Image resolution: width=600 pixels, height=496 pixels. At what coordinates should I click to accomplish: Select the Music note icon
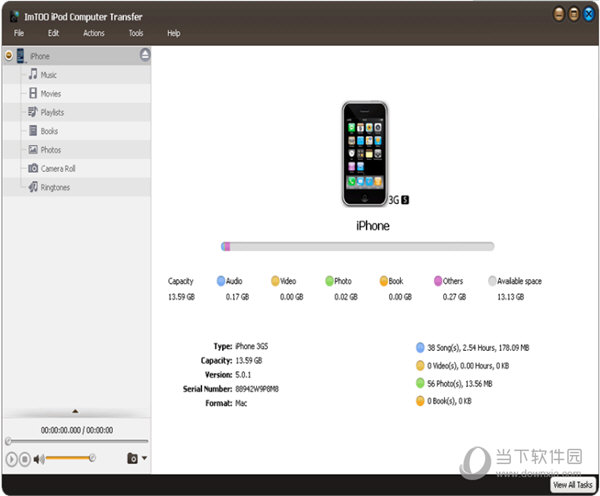coord(33,74)
